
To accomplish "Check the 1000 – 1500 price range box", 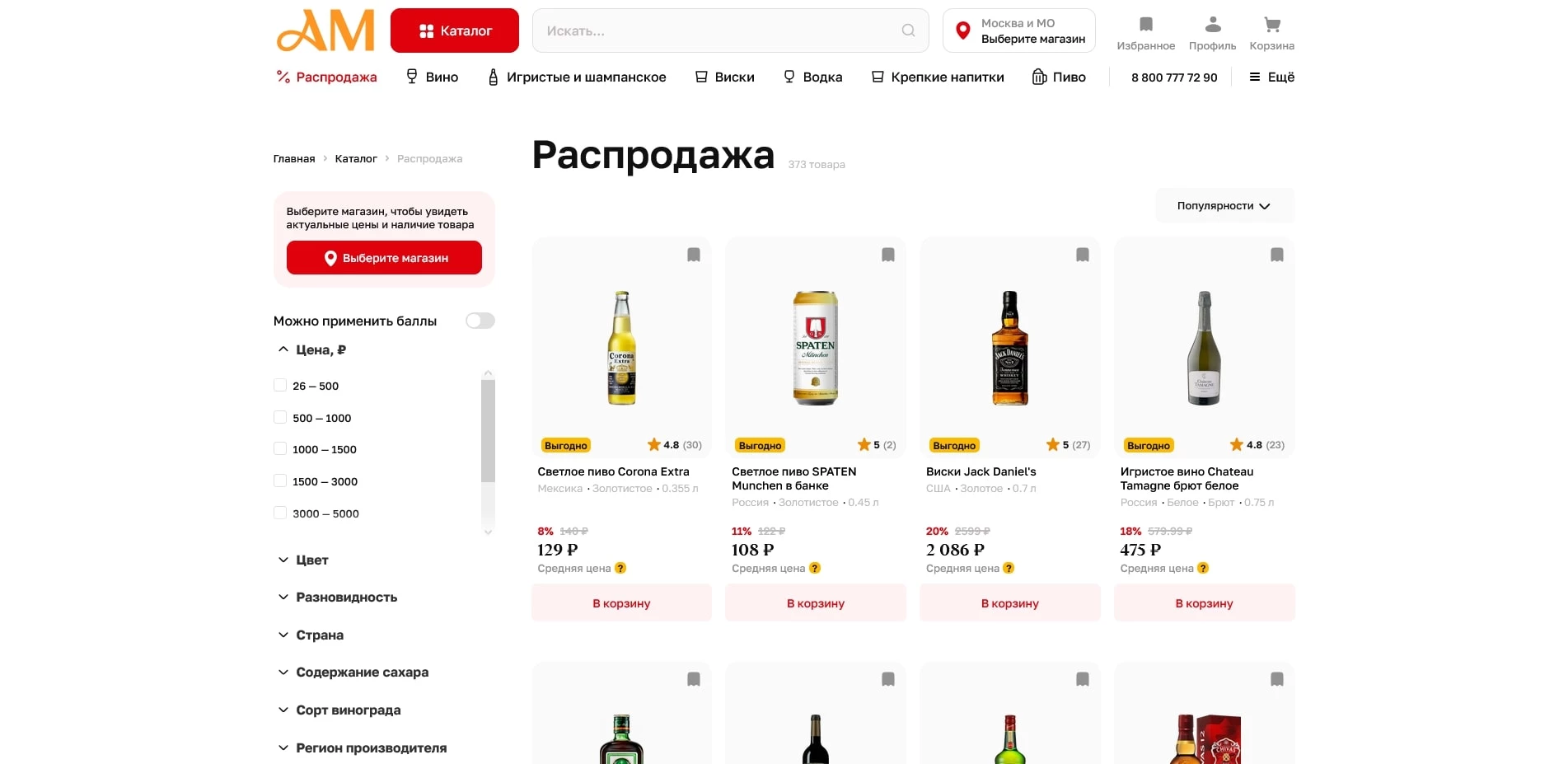I will (280, 449).
